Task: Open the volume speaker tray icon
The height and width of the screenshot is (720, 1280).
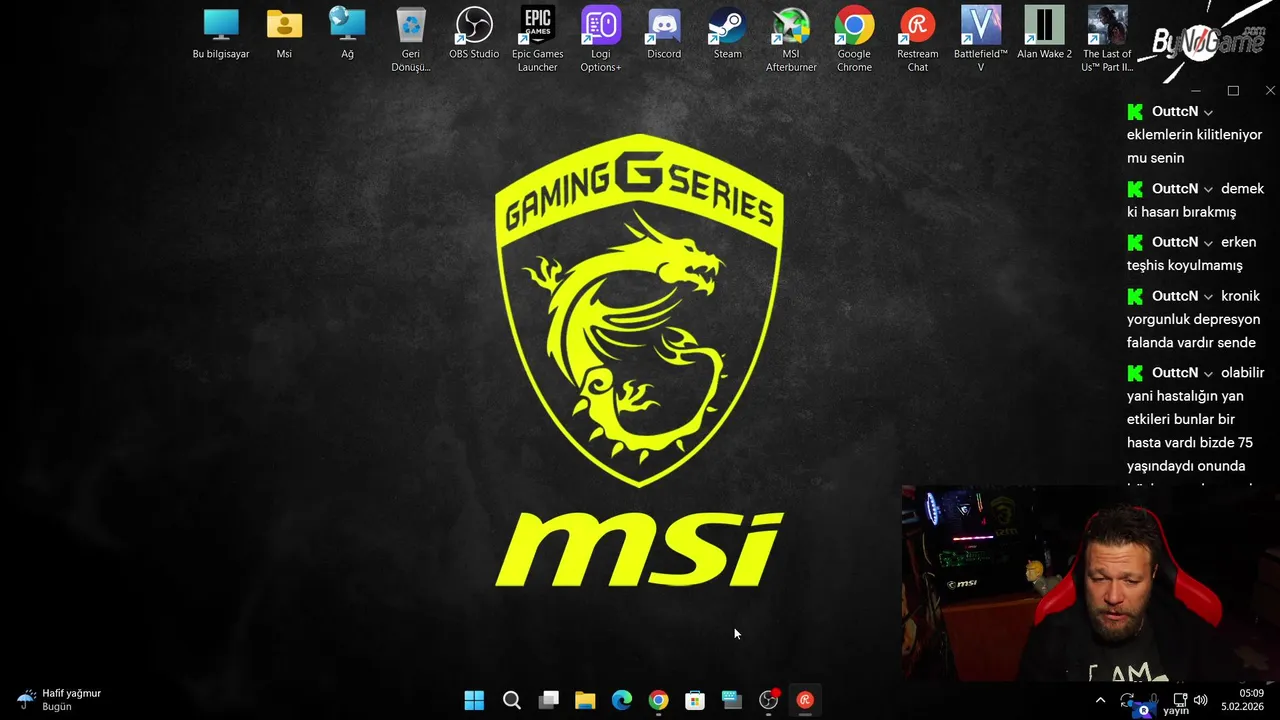Action: click(x=1200, y=700)
